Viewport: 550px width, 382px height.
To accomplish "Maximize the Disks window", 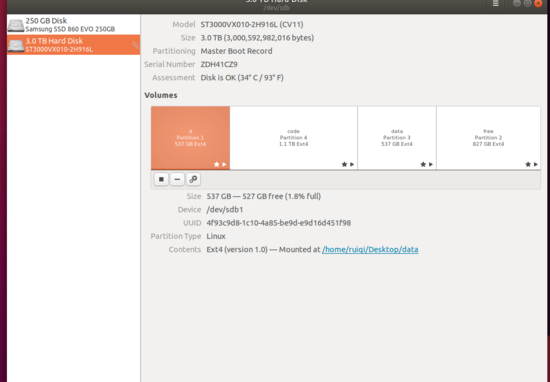I will (527, 3).
